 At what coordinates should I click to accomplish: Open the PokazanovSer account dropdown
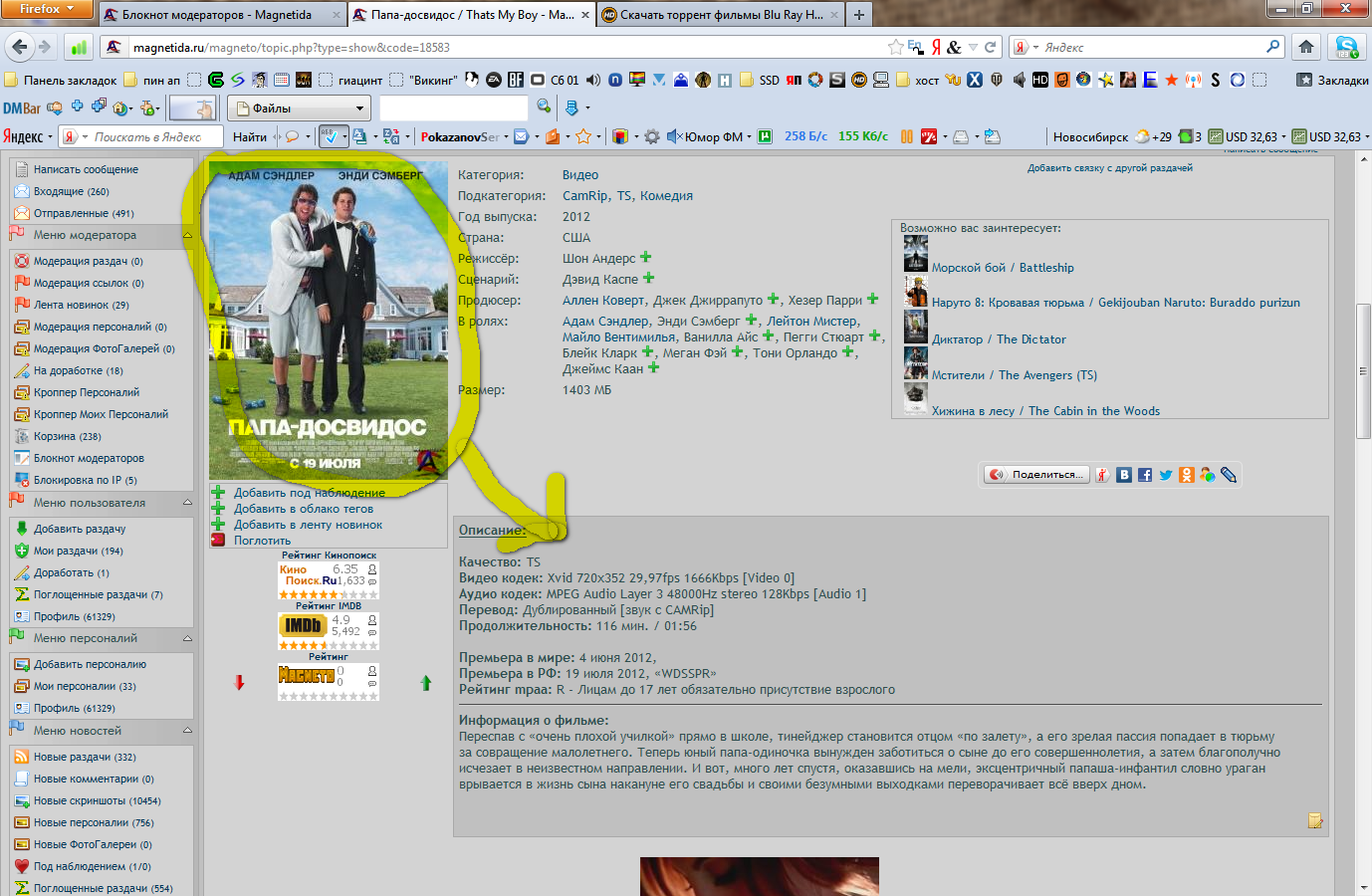point(465,136)
